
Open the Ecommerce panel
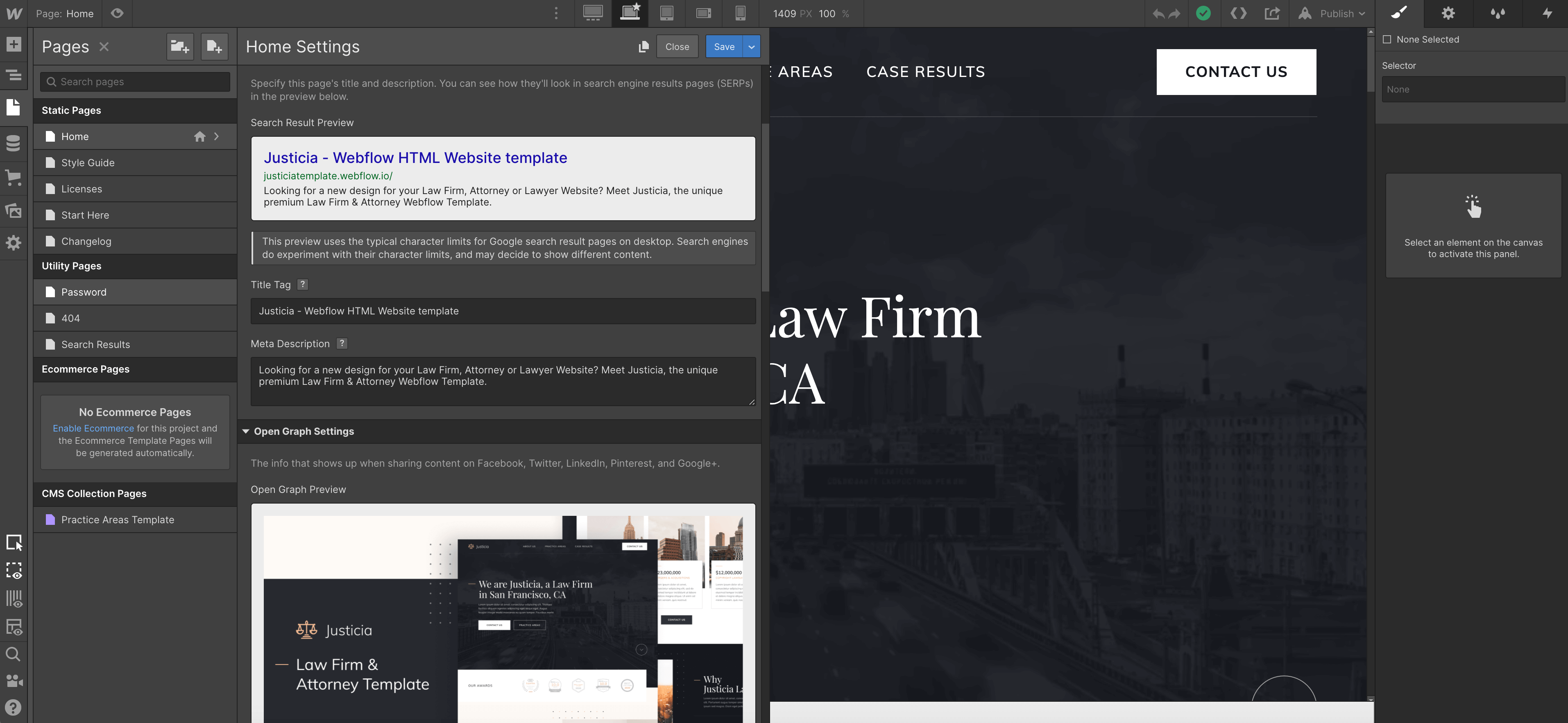(x=14, y=177)
